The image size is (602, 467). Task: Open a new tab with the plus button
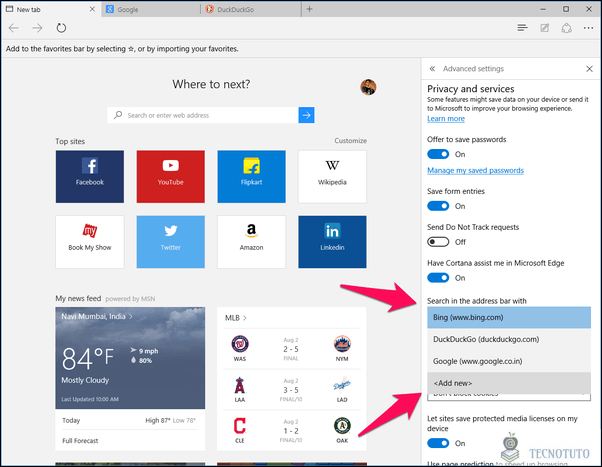pyautogui.click(x=309, y=9)
